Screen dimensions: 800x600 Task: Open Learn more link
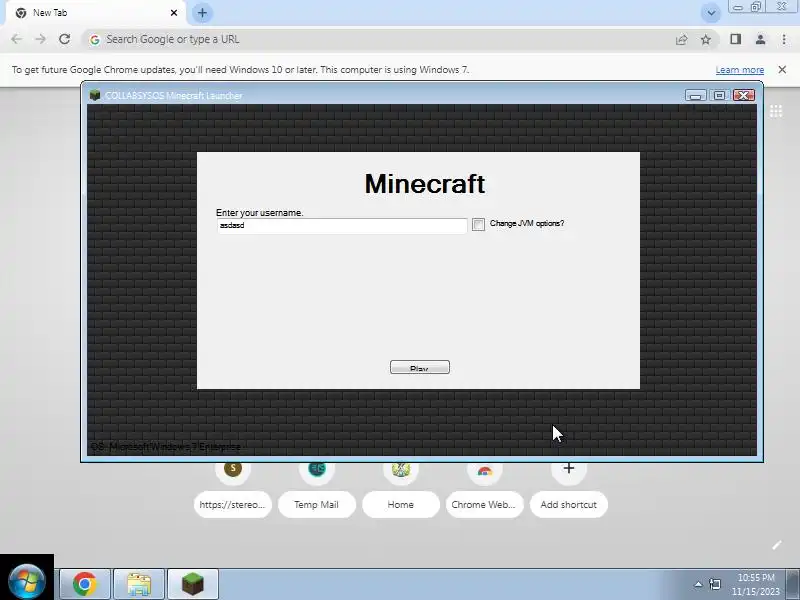739,70
